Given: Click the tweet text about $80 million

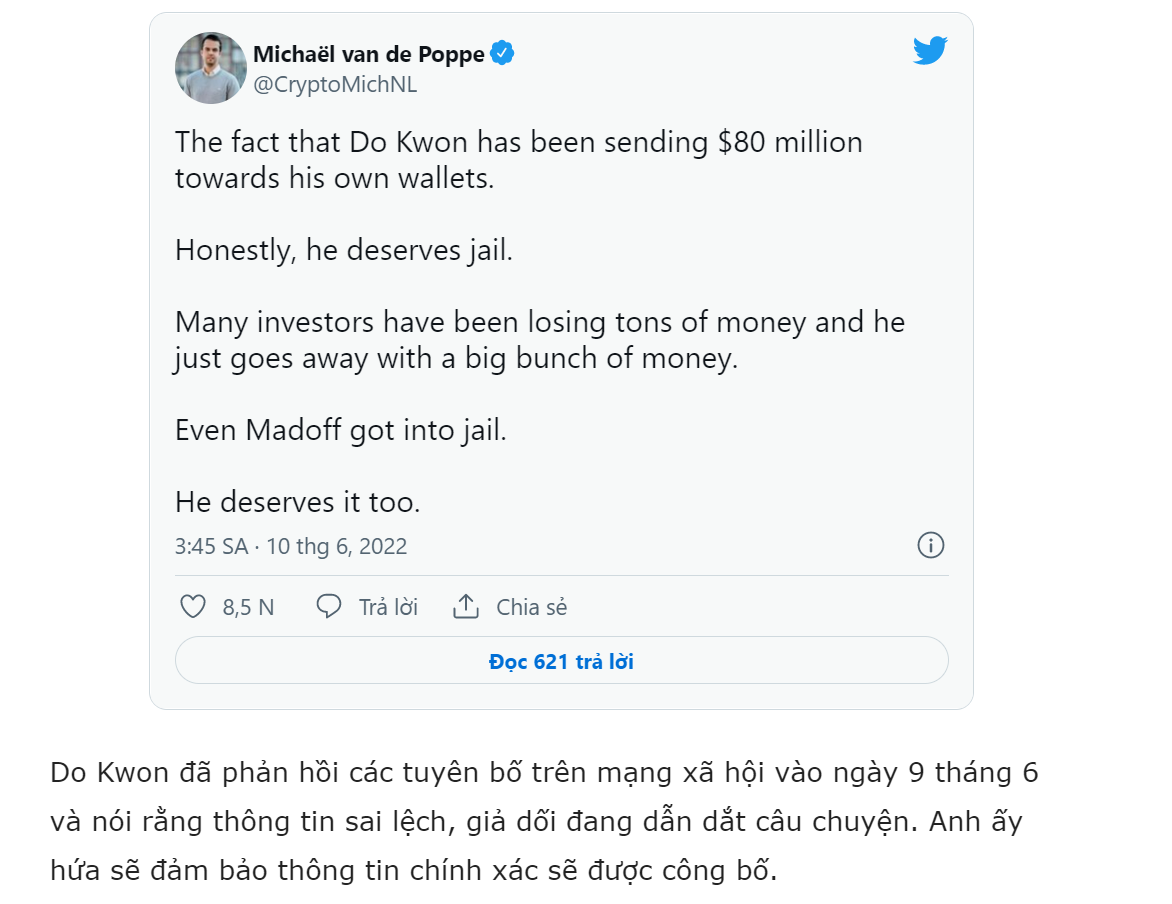Looking at the screenshot, I should (519, 160).
